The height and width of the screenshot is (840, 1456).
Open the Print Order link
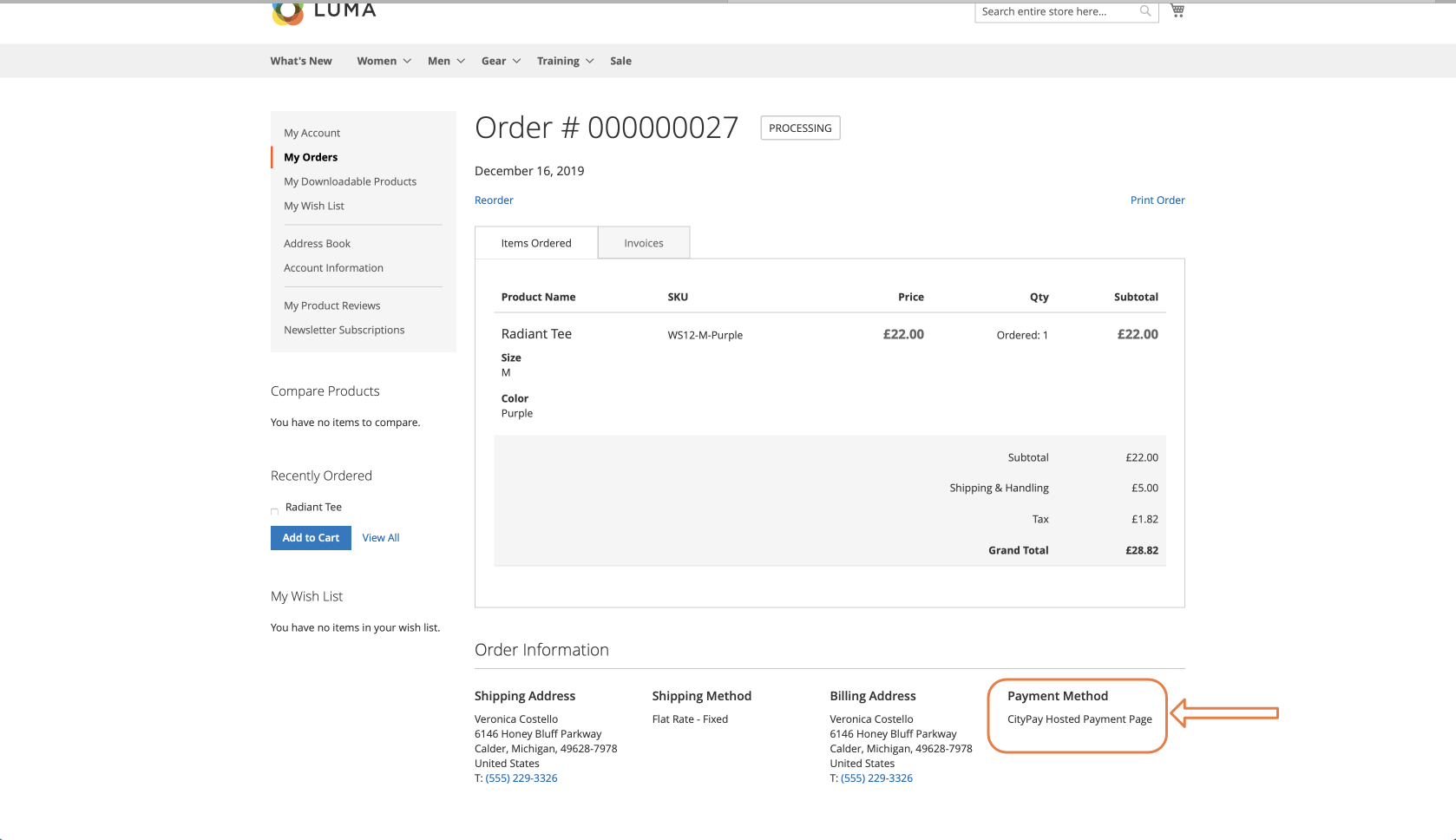1158,200
